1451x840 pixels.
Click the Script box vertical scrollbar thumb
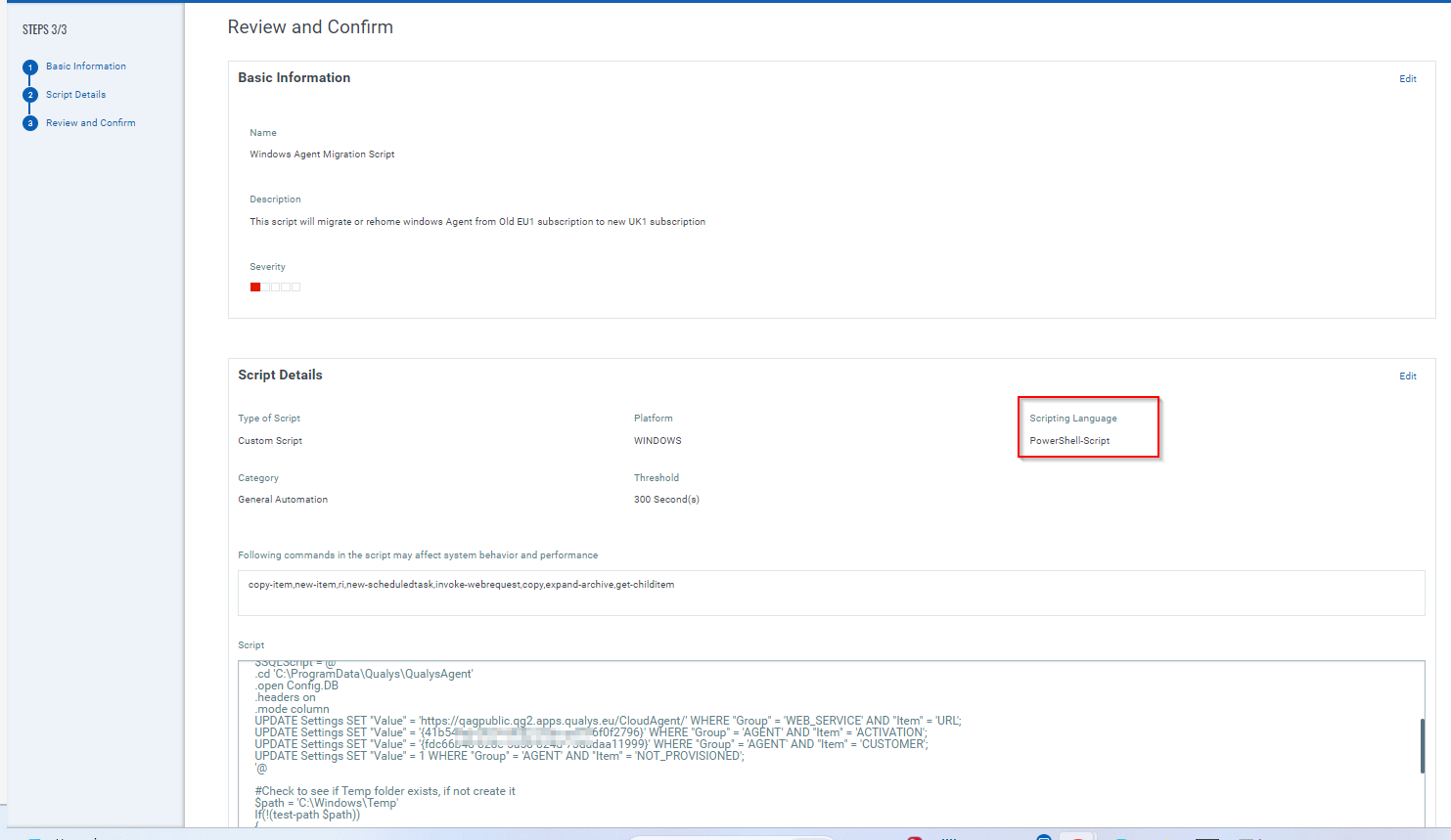tap(1422, 745)
